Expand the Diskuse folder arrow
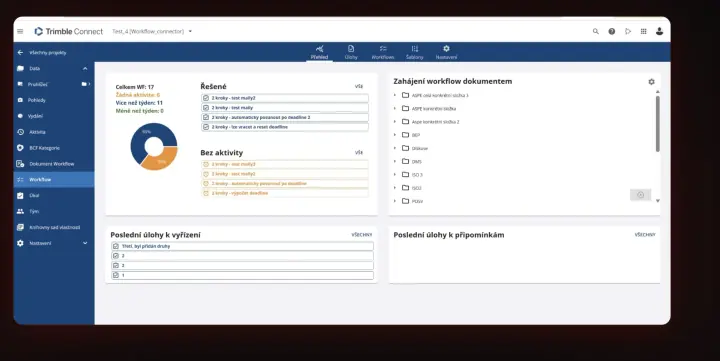Screen dimensions: 720x361 coord(395,148)
